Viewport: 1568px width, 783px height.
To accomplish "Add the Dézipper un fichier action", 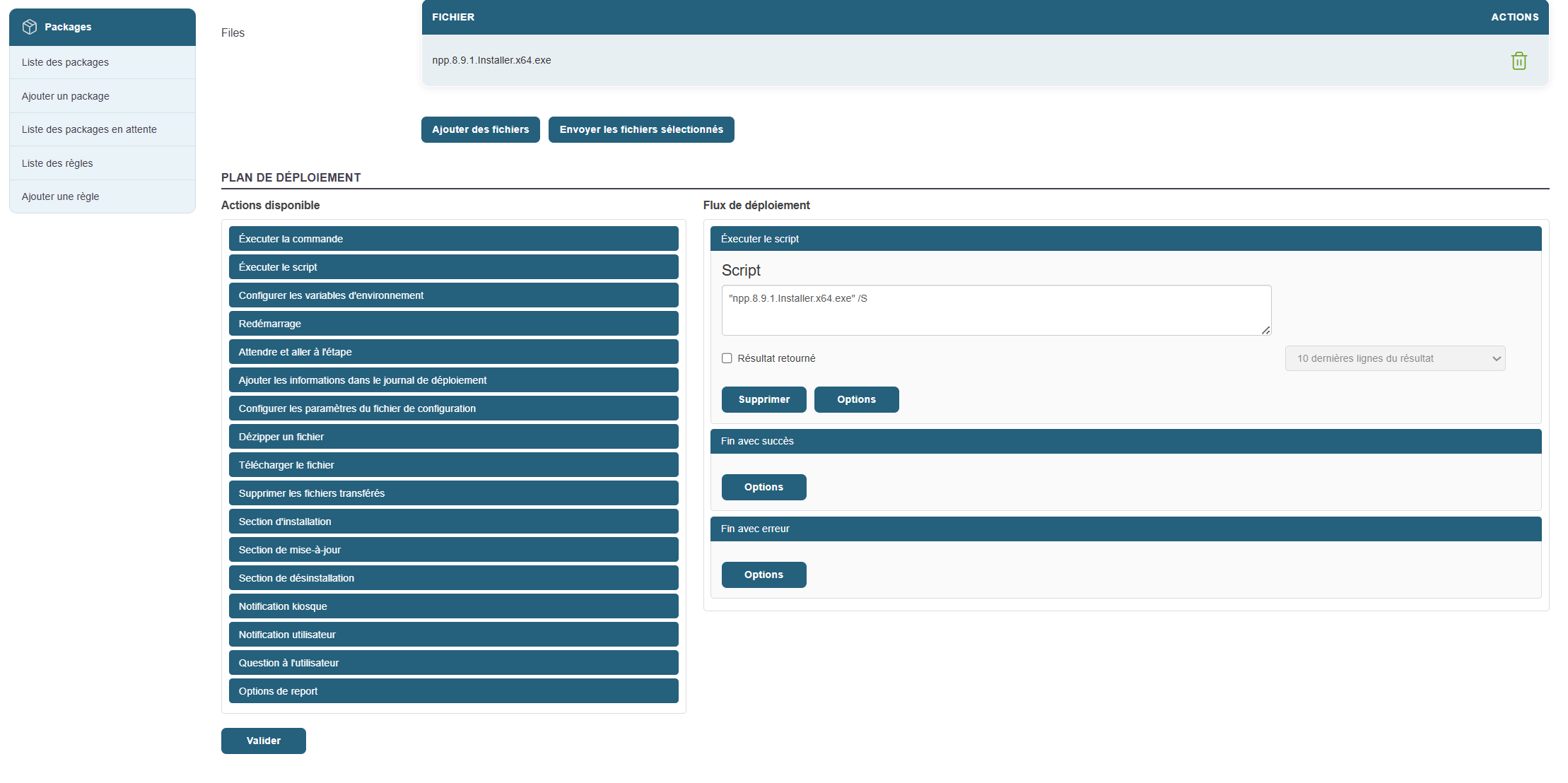I will (x=453, y=437).
